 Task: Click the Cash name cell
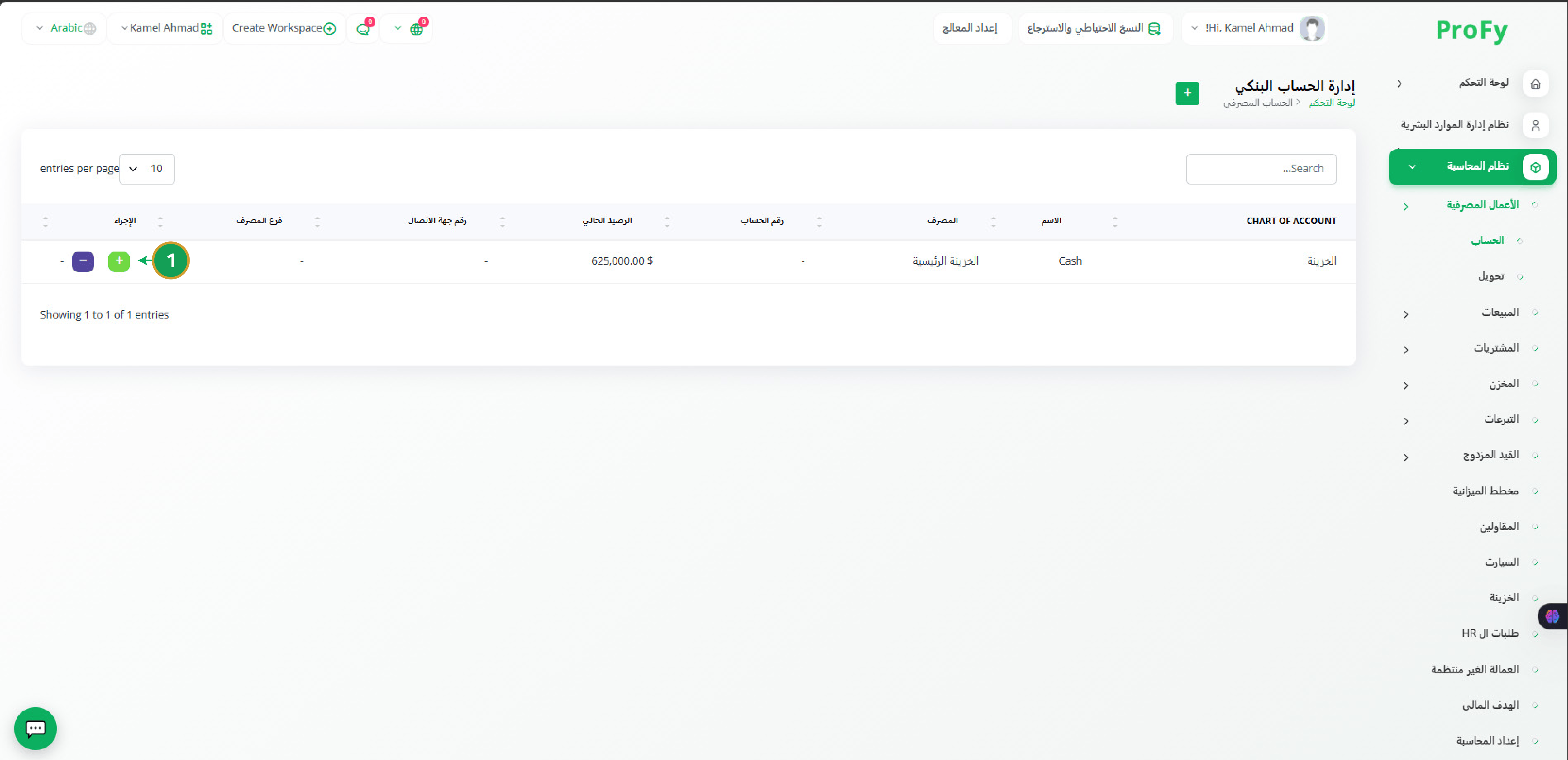point(1070,261)
